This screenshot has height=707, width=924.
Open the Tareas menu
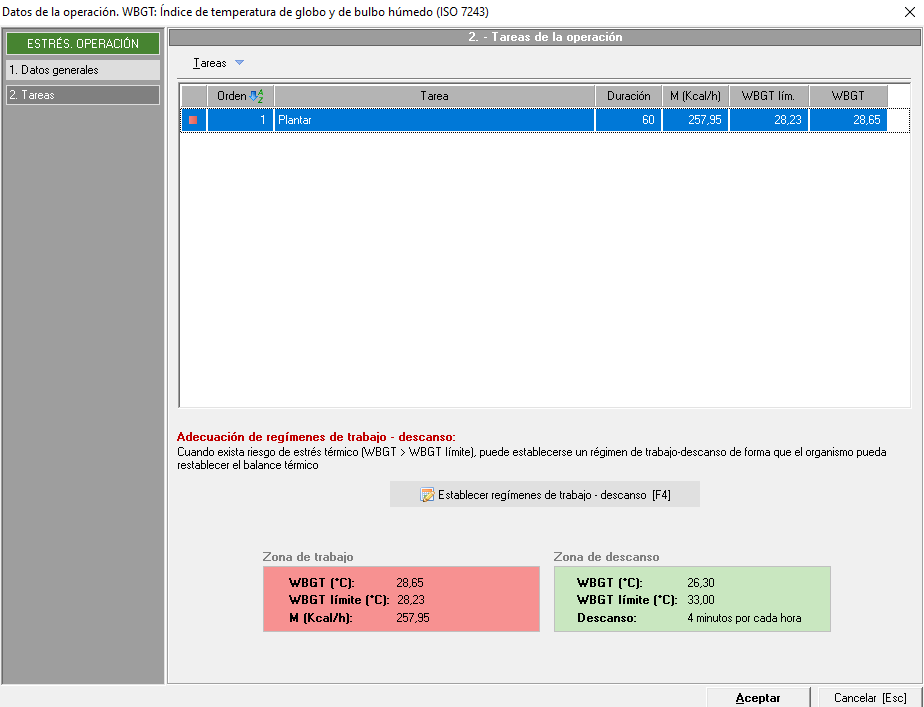click(x=210, y=63)
